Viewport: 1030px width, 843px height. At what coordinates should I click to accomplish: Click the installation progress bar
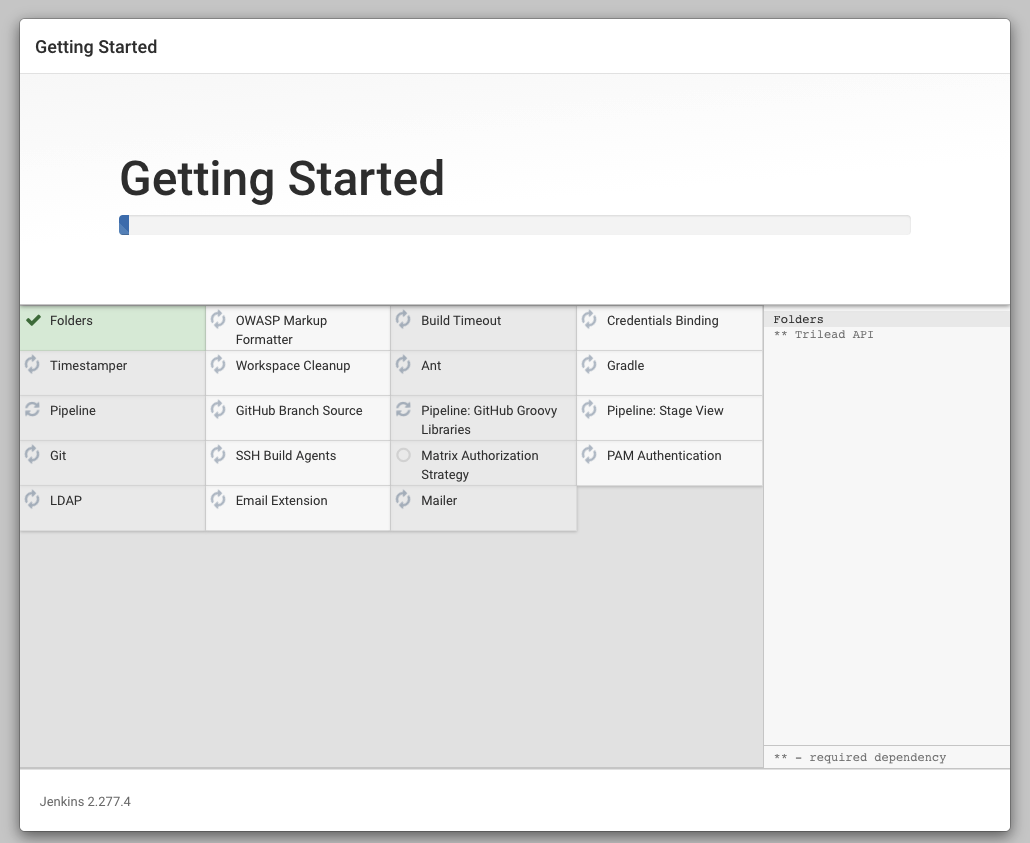pyautogui.click(x=514, y=225)
